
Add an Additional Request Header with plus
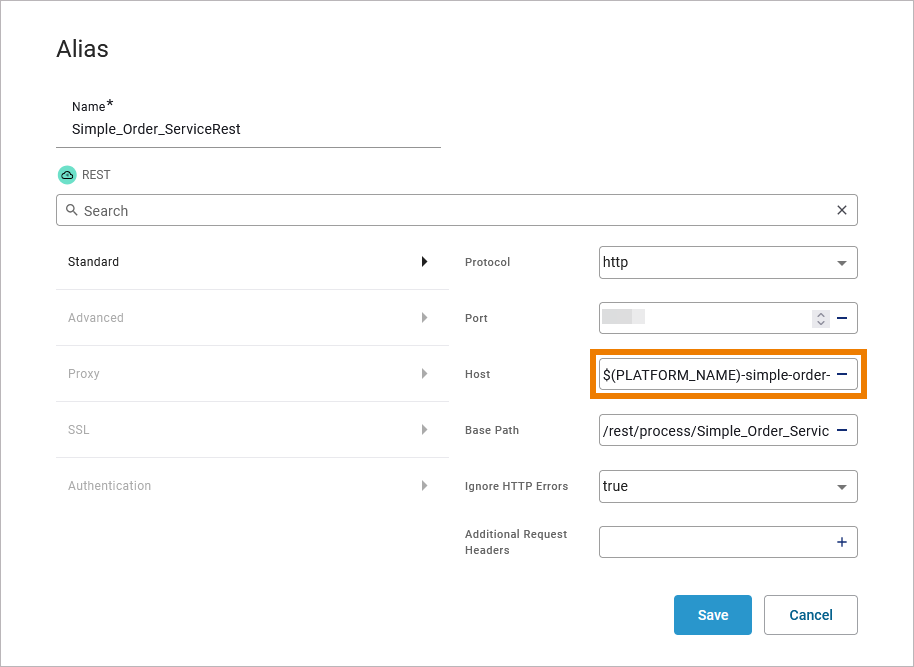(842, 542)
